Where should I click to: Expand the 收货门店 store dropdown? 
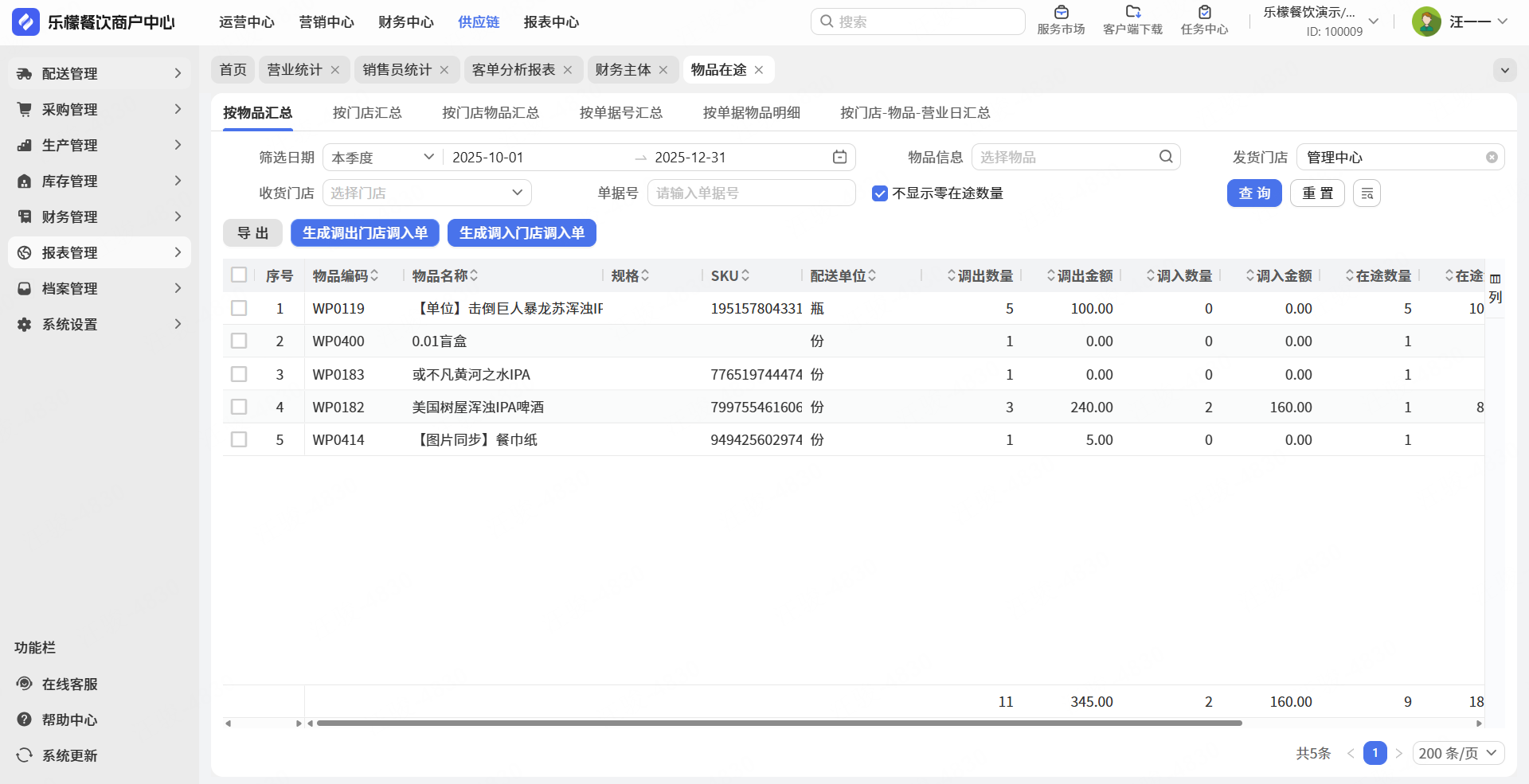tap(427, 193)
